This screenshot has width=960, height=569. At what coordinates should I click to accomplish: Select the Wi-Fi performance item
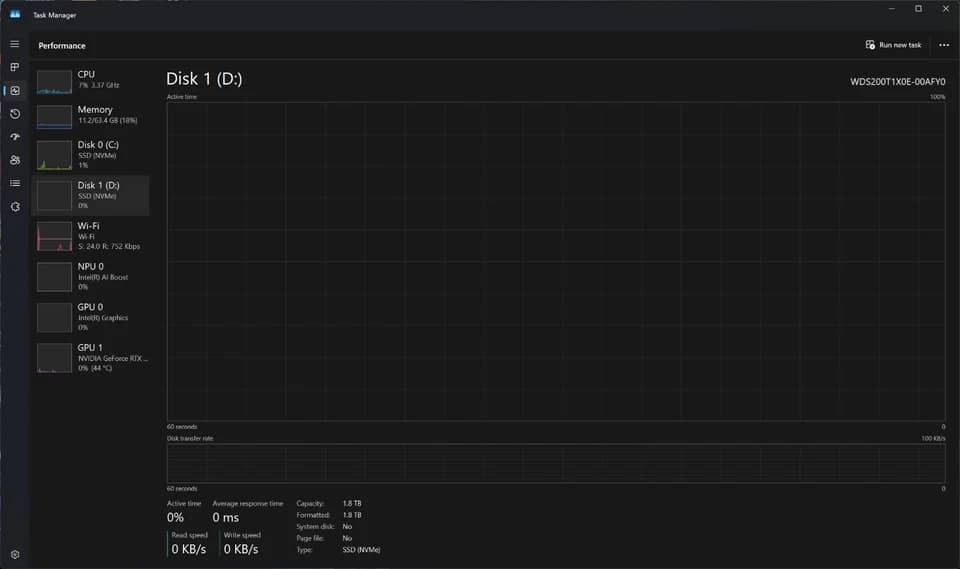[x=91, y=236]
